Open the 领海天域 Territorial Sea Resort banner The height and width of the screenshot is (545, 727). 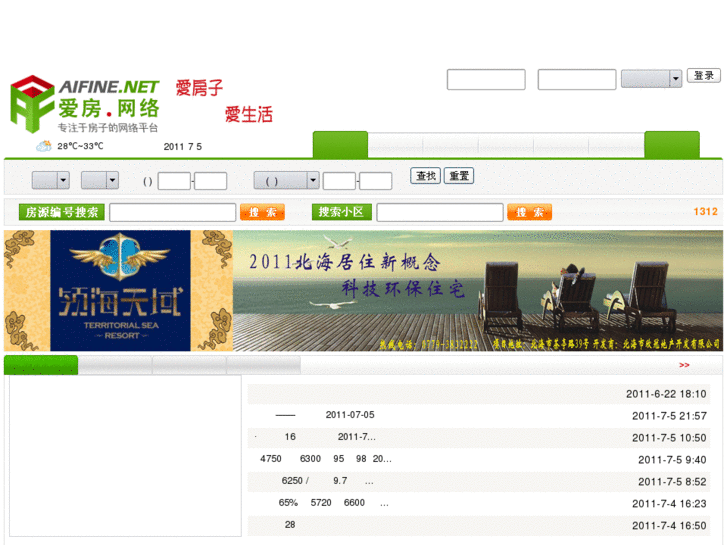119,290
